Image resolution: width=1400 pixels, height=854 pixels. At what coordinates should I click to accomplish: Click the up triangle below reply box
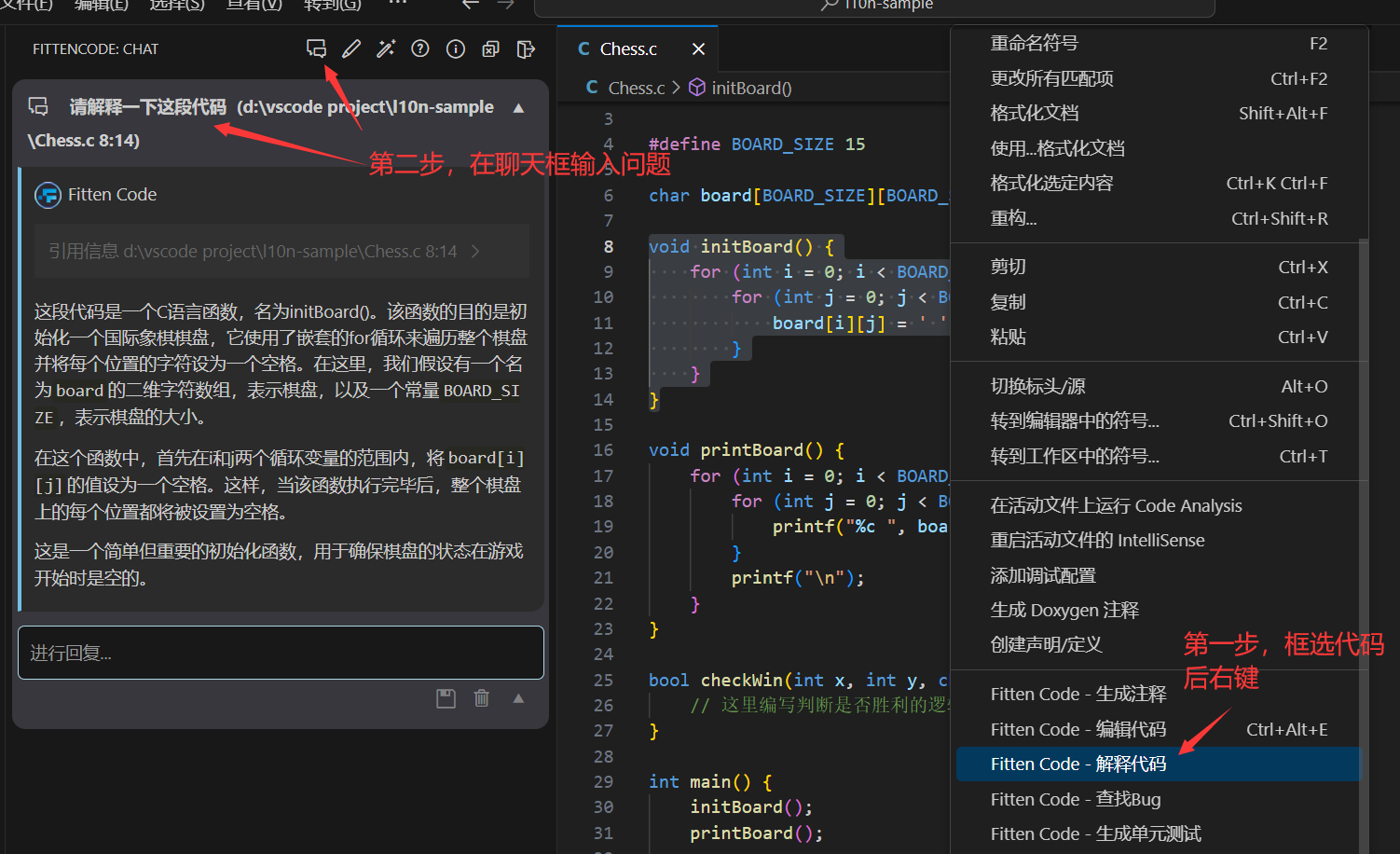tap(519, 698)
